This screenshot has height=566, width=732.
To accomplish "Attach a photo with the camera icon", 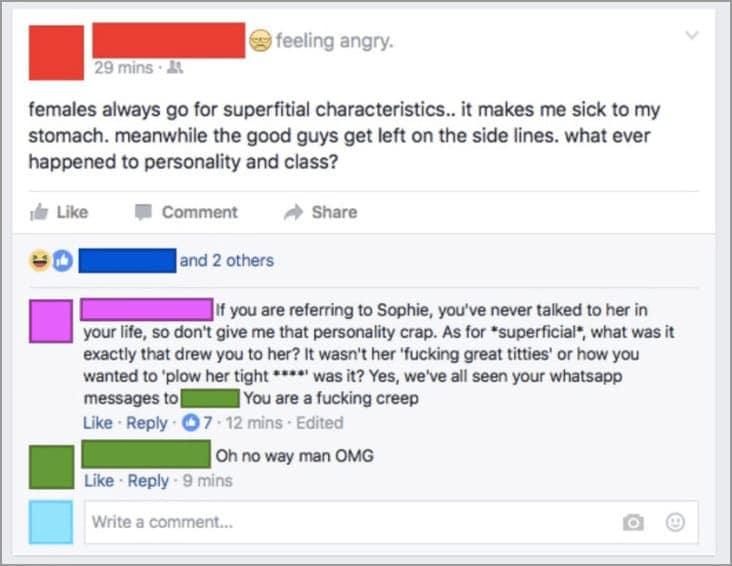I will (633, 522).
